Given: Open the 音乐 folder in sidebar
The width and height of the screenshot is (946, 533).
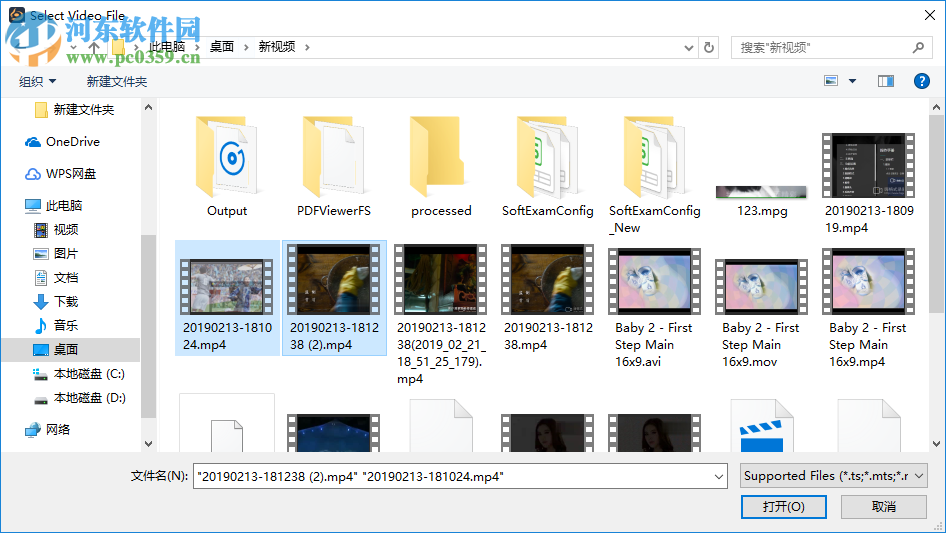Looking at the screenshot, I should tap(56, 325).
